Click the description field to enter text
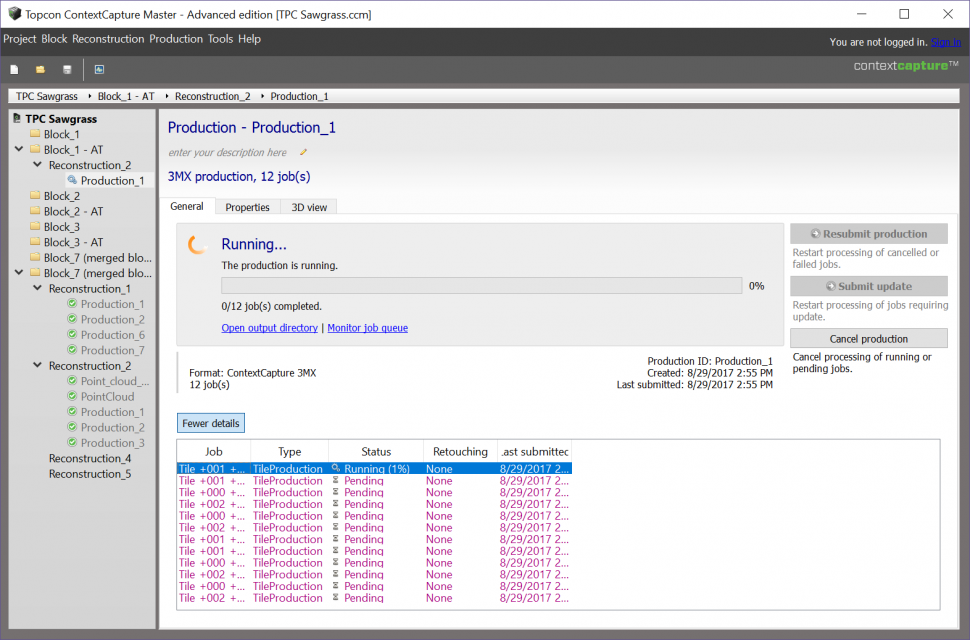Image resolution: width=970 pixels, height=640 pixels. (x=228, y=153)
